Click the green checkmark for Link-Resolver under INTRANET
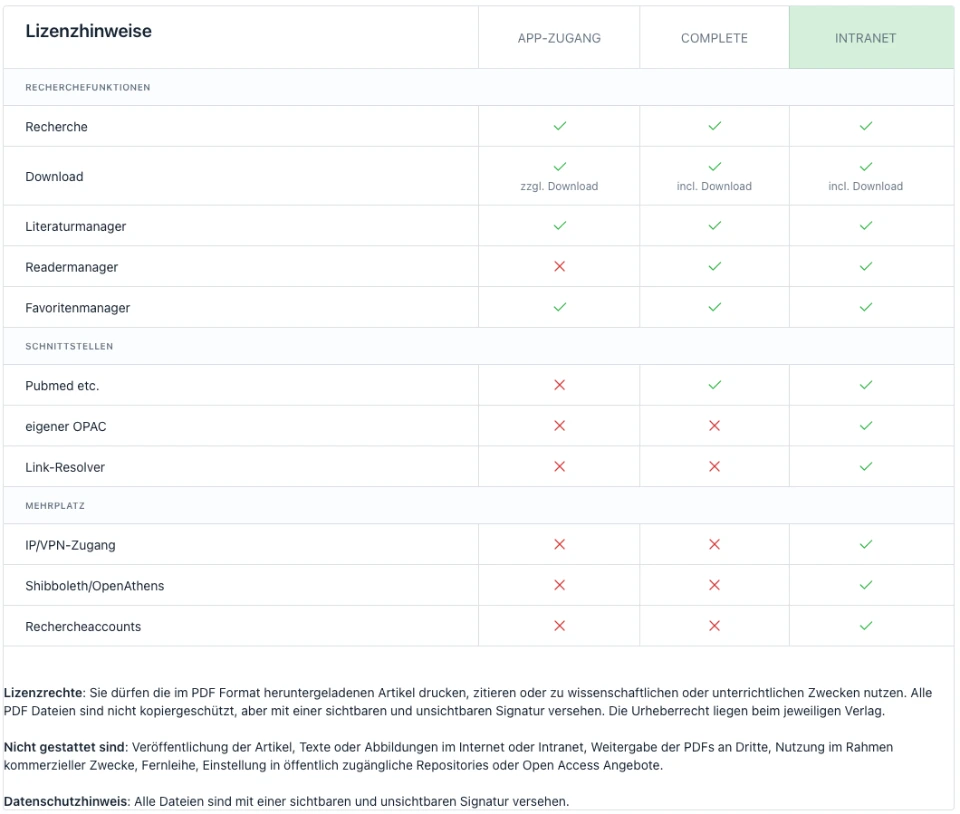 [866, 467]
